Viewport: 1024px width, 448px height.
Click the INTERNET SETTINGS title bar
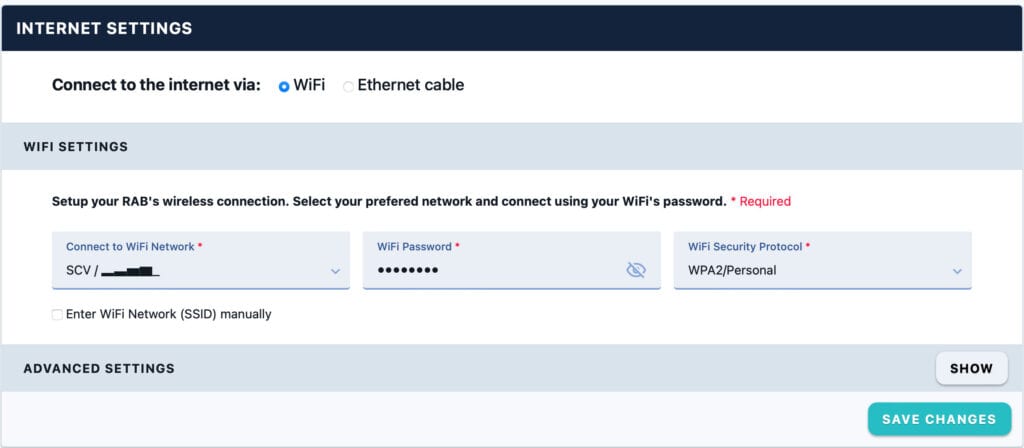pyautogui.click(x=104, y=28)
